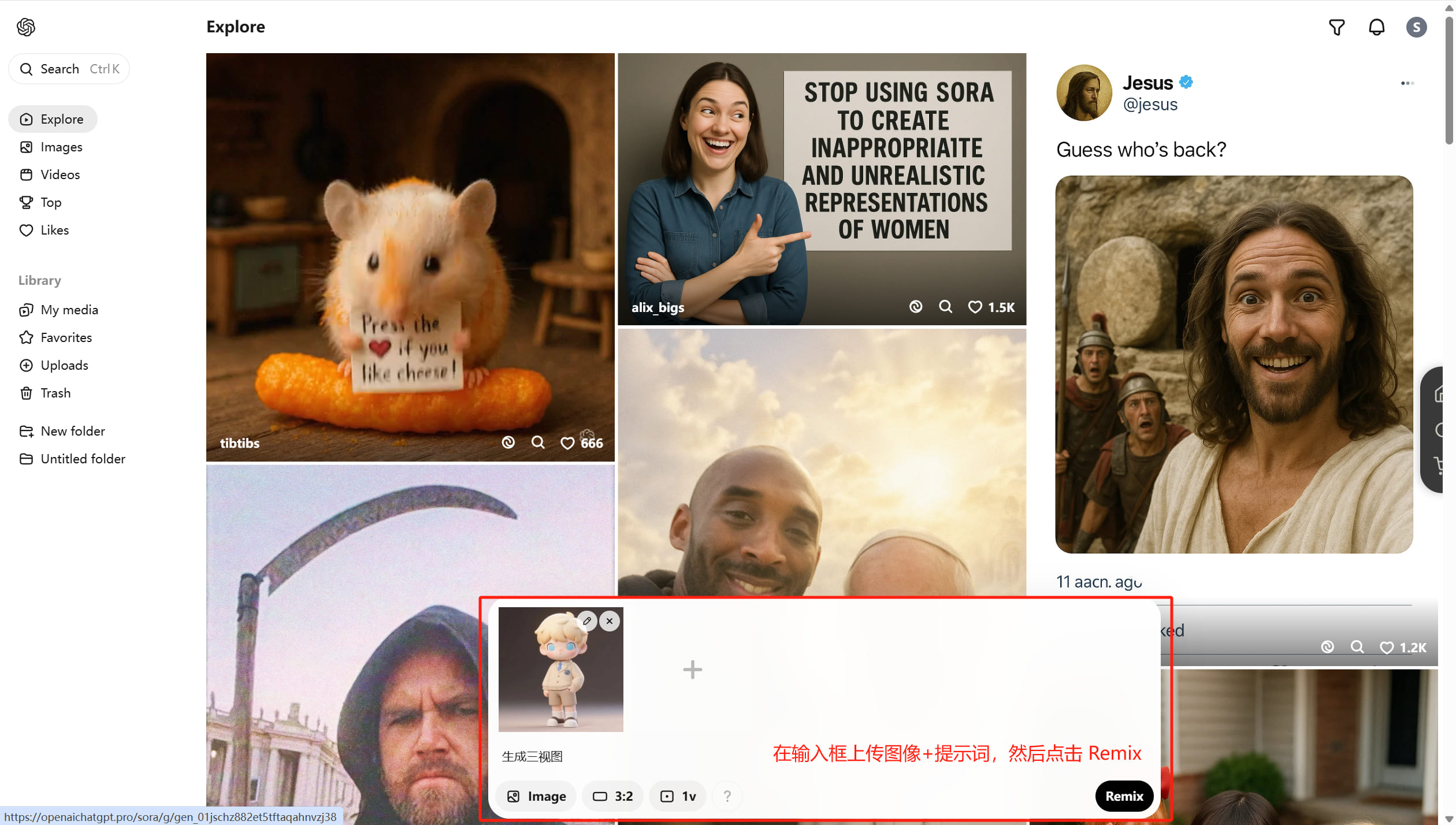Open the S profile avatar
The image size is (1456, 825).
click(x=1416, y=27)
